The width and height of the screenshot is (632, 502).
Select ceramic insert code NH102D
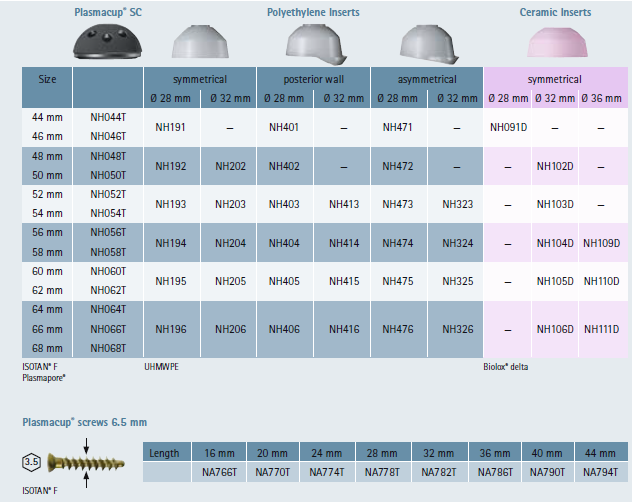click(x=555, y=166)
